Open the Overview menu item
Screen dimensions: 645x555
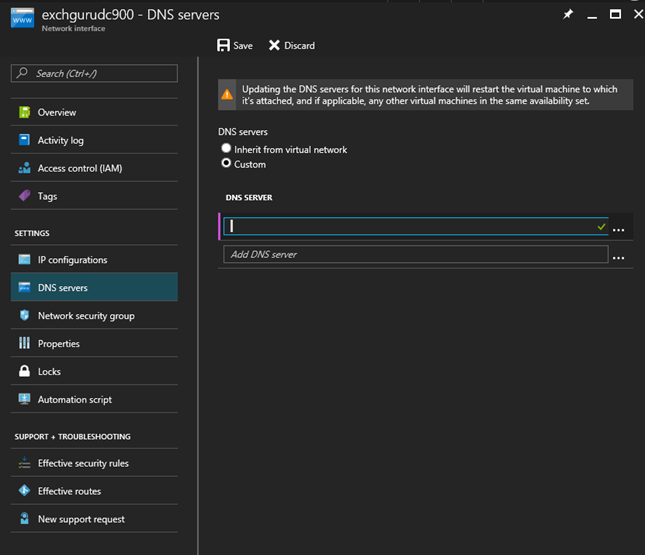(x=94, y=112)
